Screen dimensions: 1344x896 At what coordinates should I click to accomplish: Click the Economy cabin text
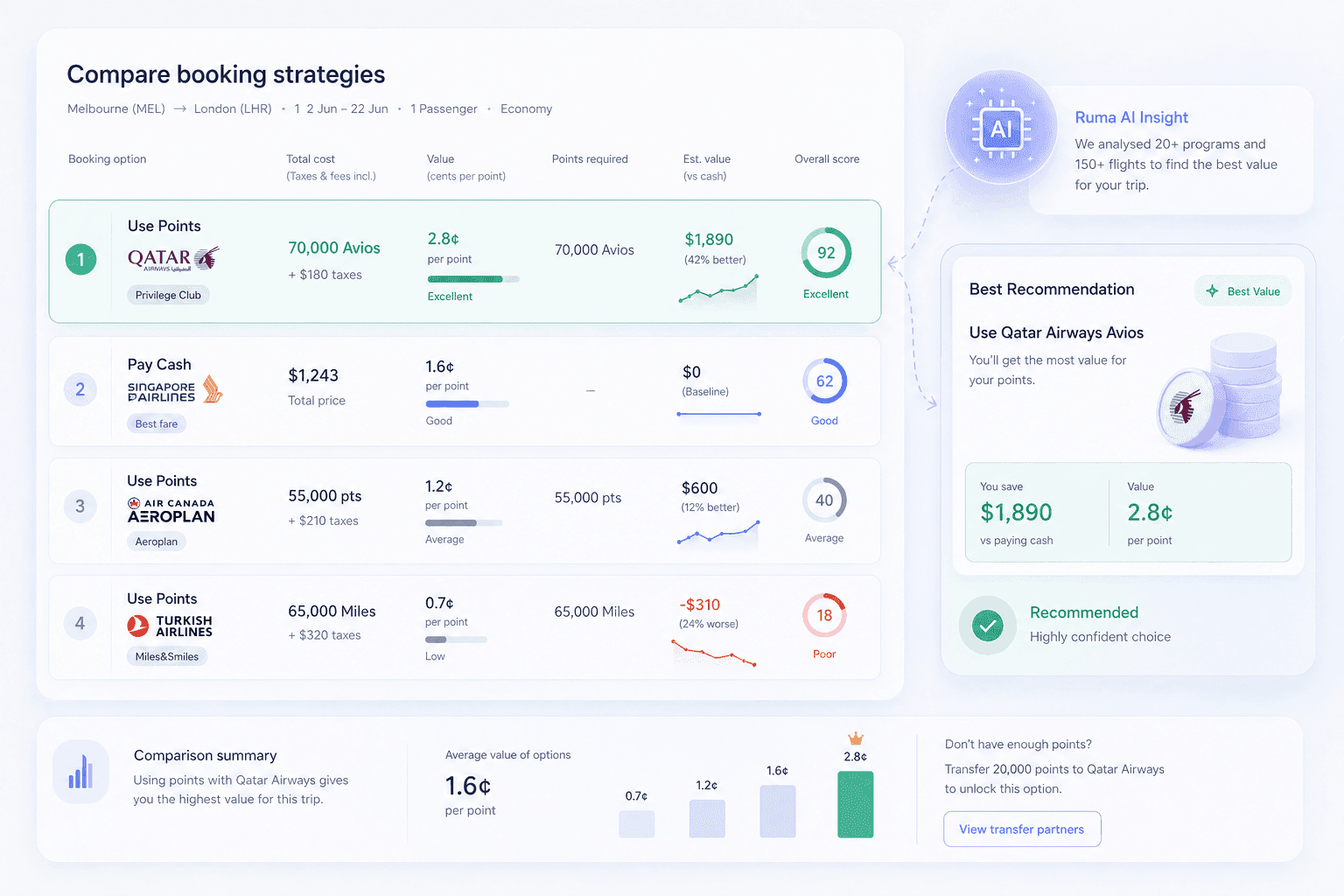pos(526,108)
